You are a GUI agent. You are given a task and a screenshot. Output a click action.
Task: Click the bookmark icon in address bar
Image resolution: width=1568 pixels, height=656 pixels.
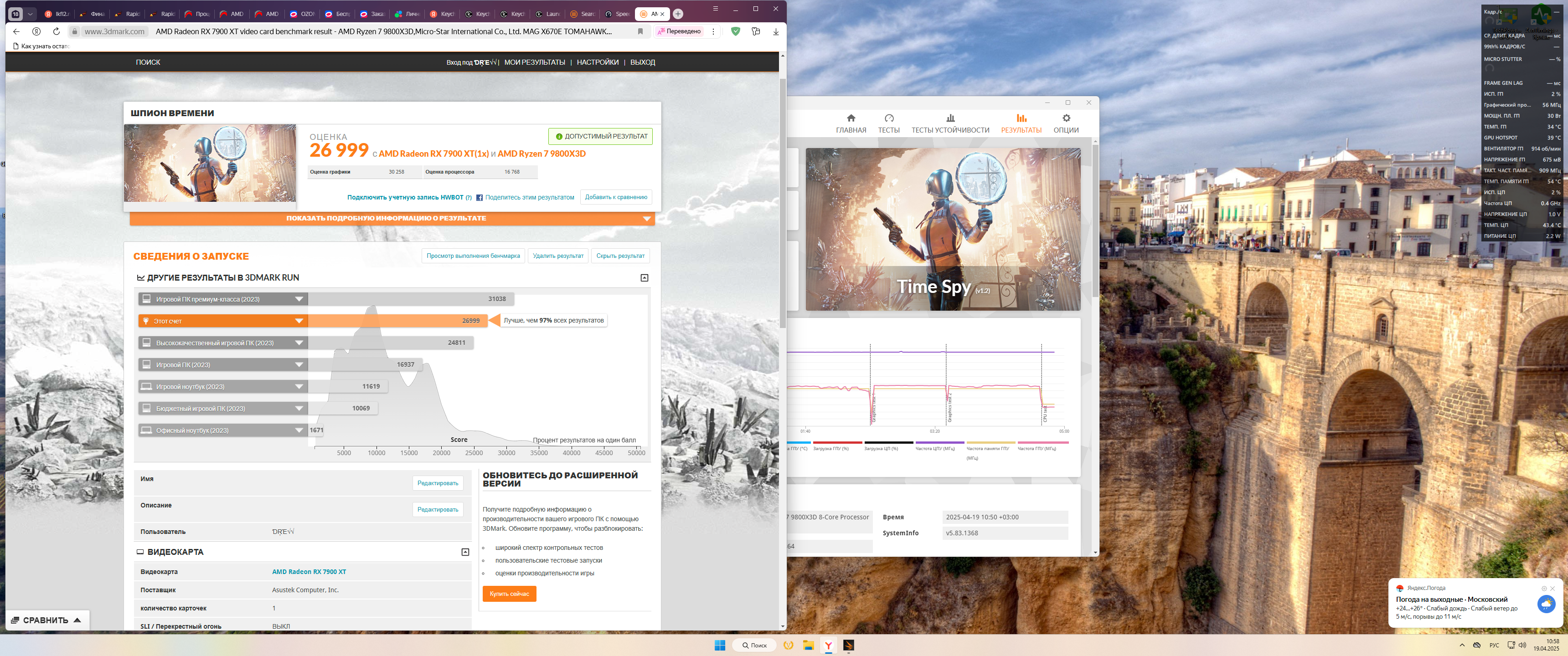coord(640,31)
